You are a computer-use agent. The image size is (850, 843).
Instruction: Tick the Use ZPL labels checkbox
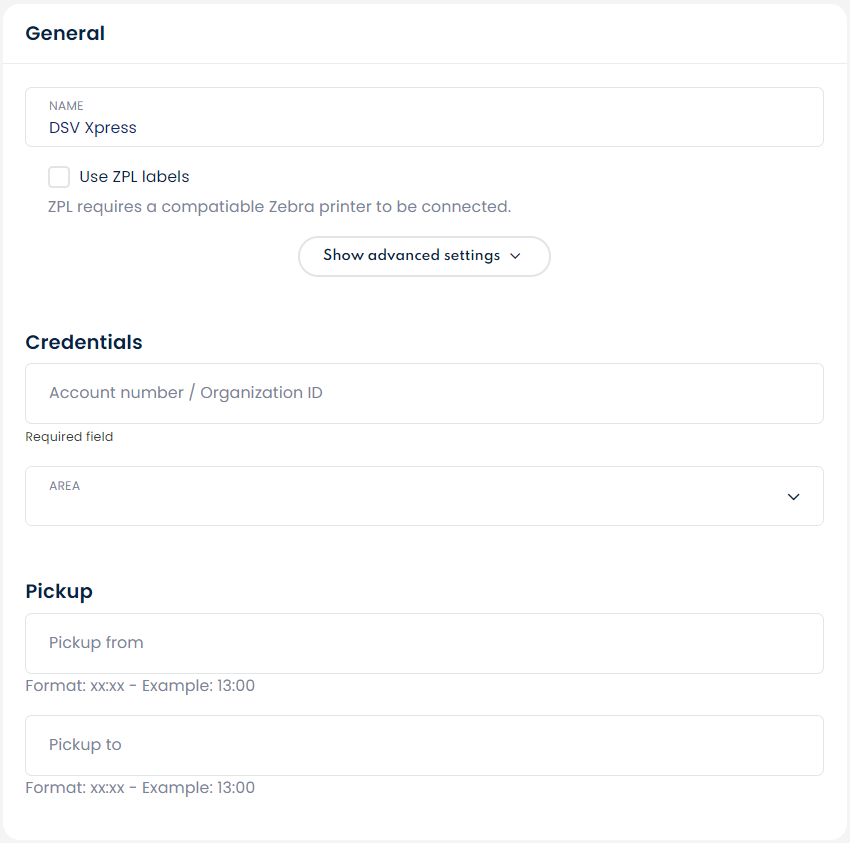tap(59, 177)
